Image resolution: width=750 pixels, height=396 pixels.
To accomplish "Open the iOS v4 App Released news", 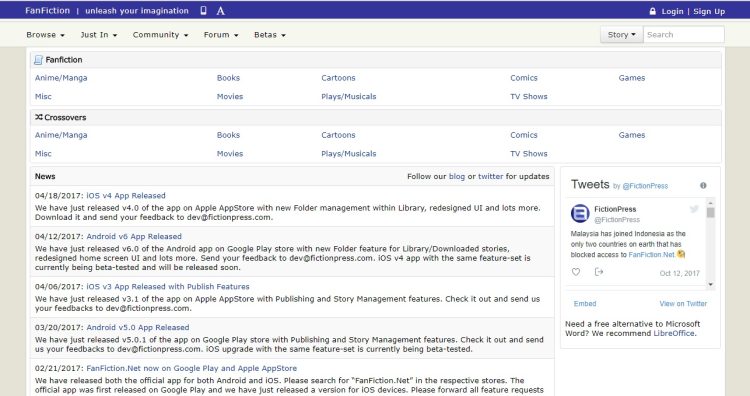I will pos(126,196).
